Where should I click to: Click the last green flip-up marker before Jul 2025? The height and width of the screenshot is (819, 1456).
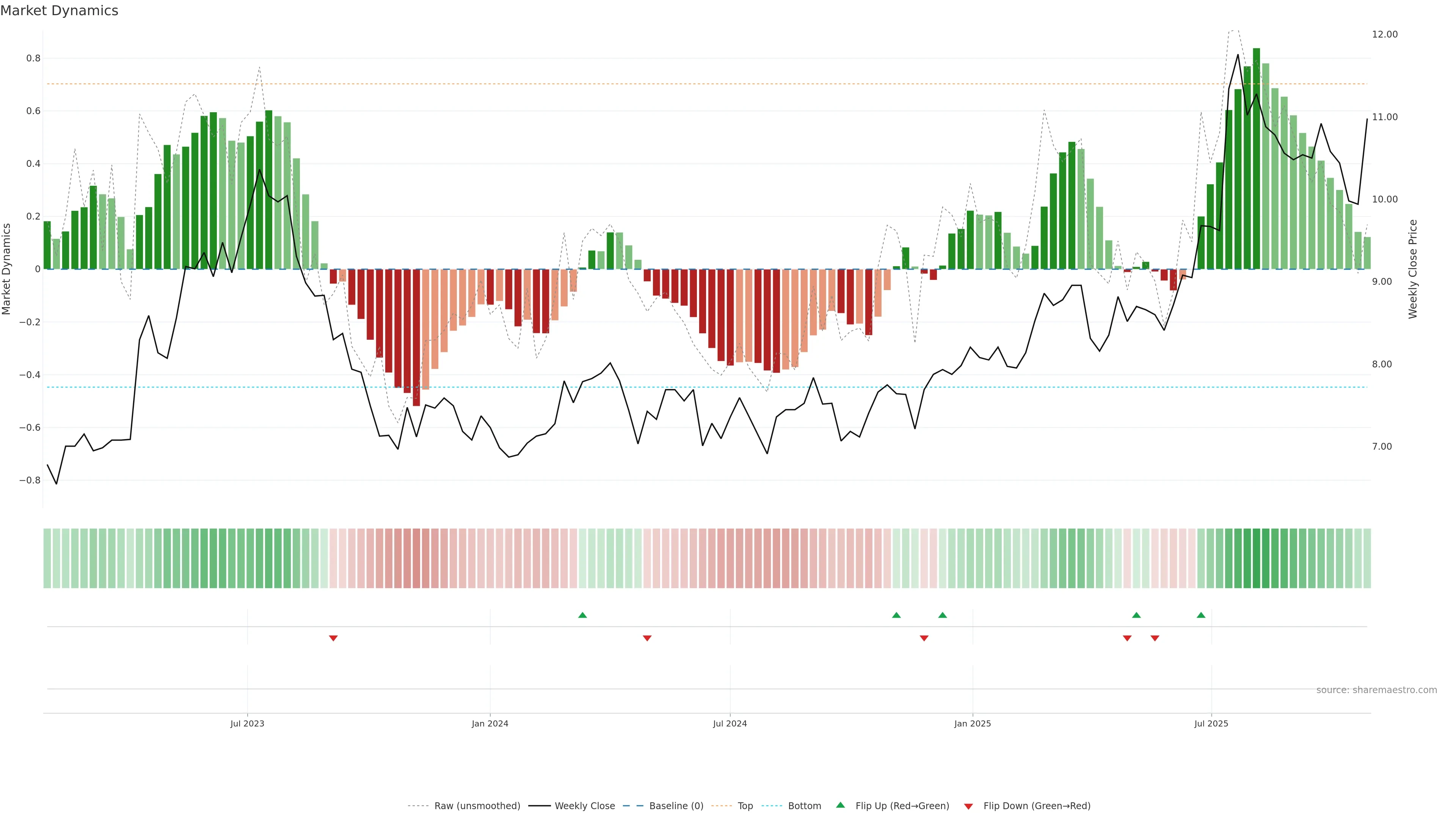(1201, 615)
